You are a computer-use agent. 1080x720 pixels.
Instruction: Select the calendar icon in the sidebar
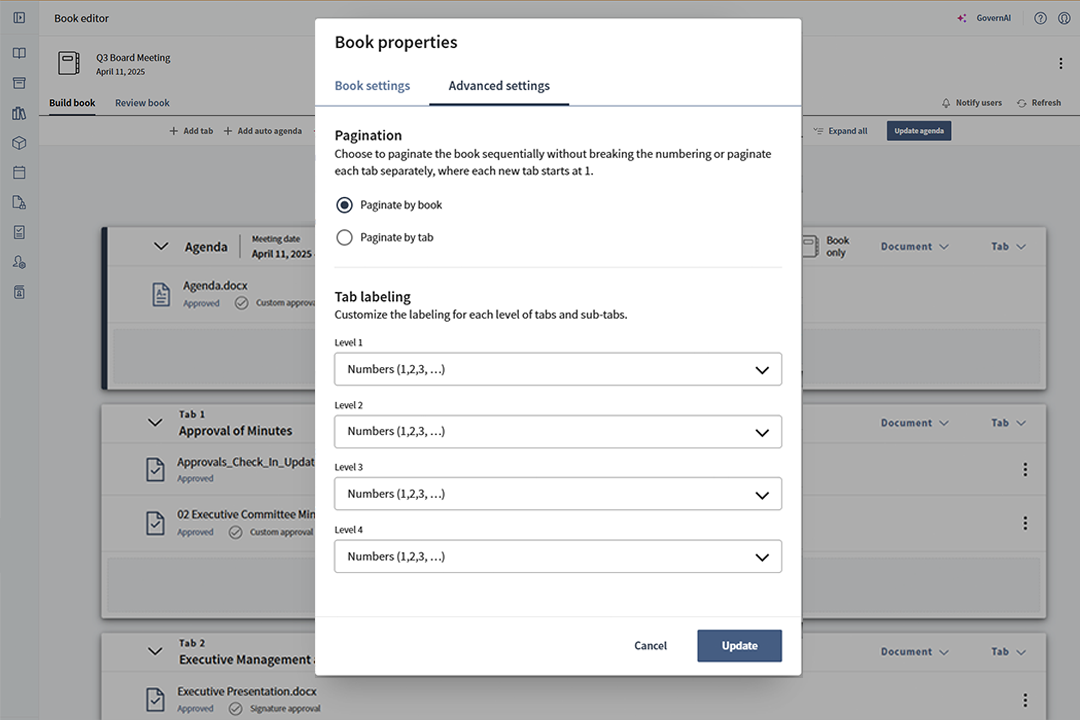(17, 172)
